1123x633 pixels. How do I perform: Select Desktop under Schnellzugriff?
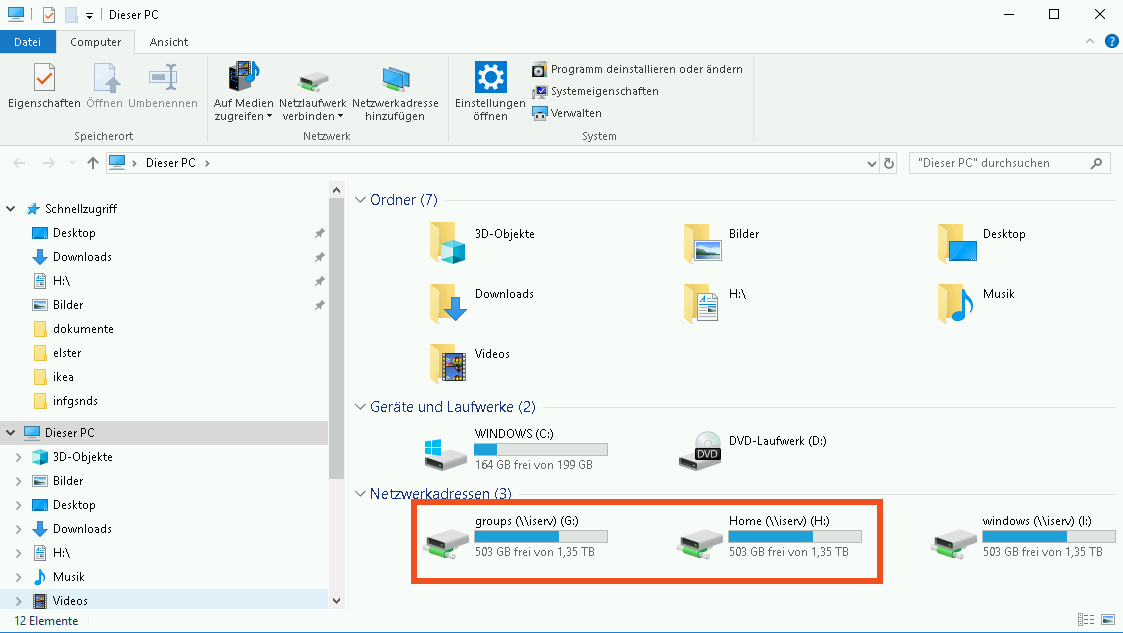click(74, 233)
